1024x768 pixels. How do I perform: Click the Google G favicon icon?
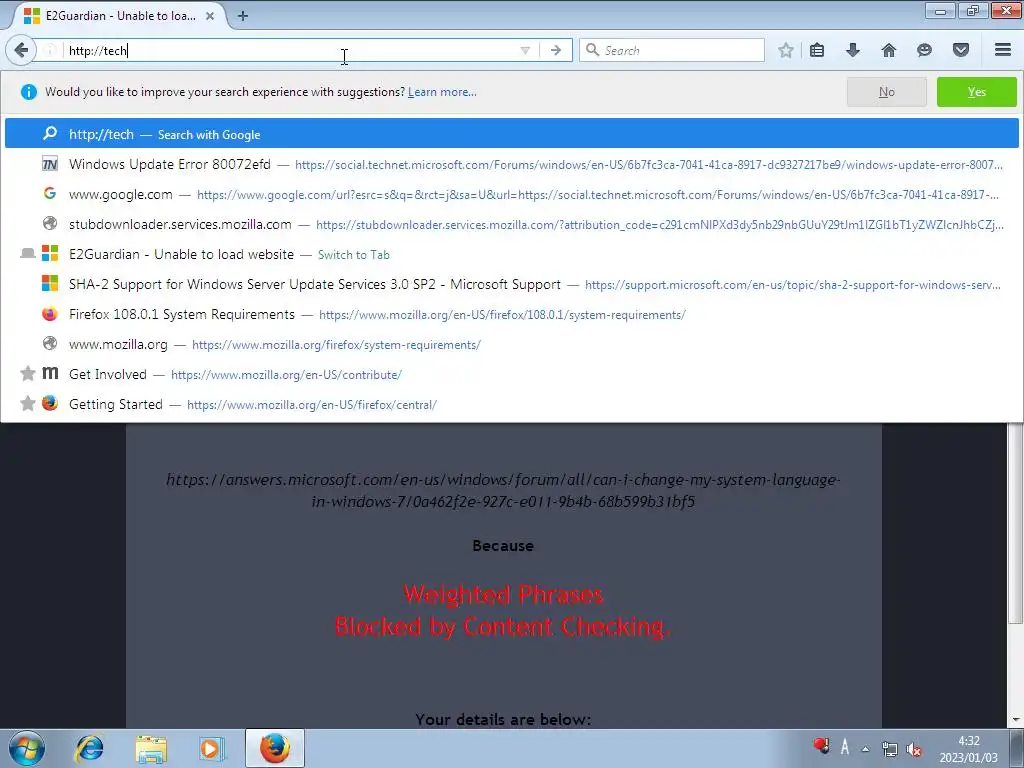(50, 193)
